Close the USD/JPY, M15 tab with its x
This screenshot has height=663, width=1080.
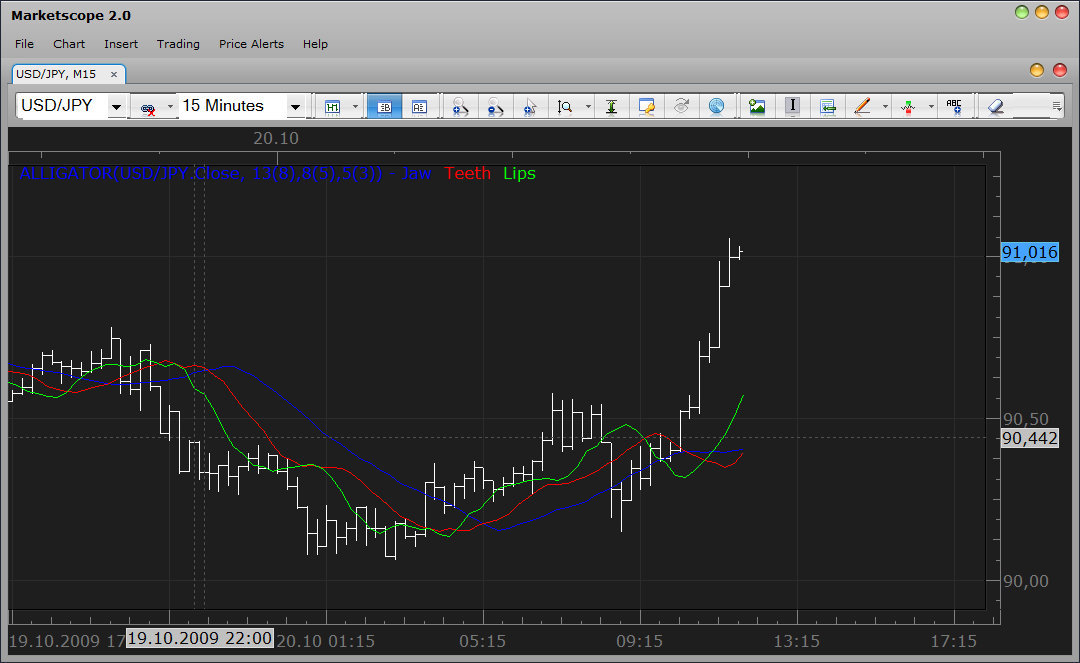coord(114,74)
